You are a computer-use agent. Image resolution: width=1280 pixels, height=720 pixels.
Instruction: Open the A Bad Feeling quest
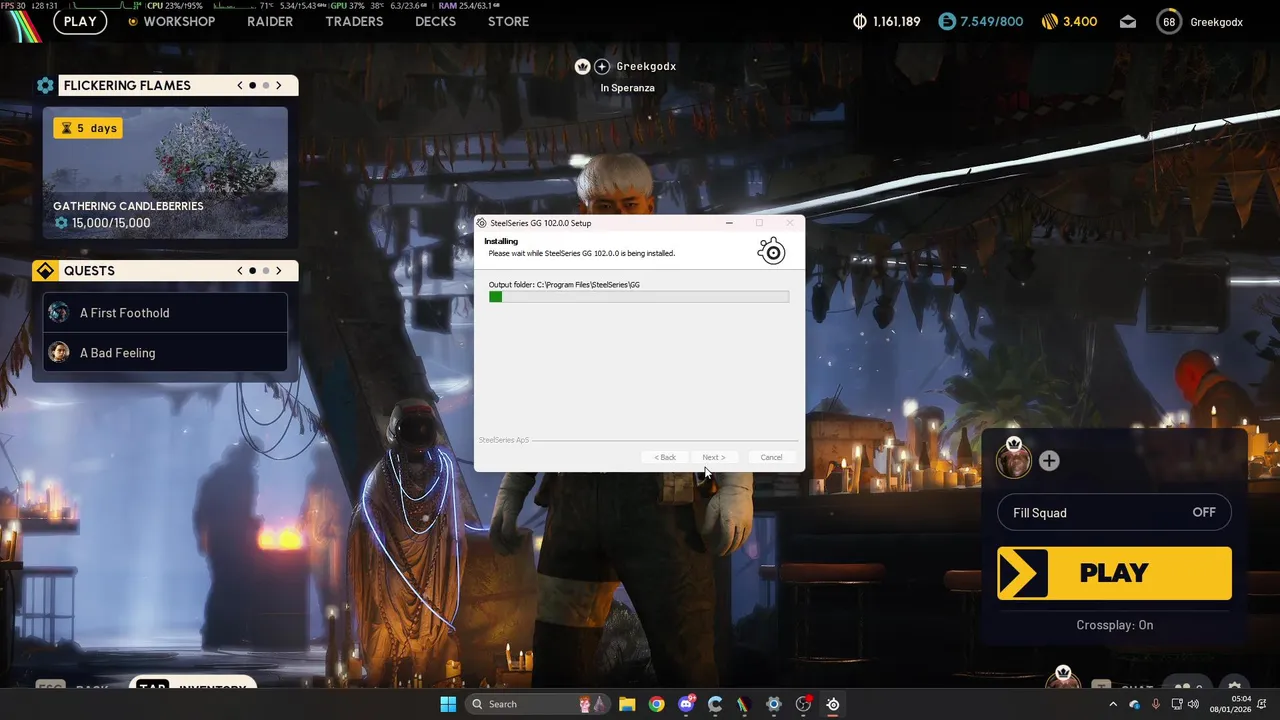click(165, 352)
